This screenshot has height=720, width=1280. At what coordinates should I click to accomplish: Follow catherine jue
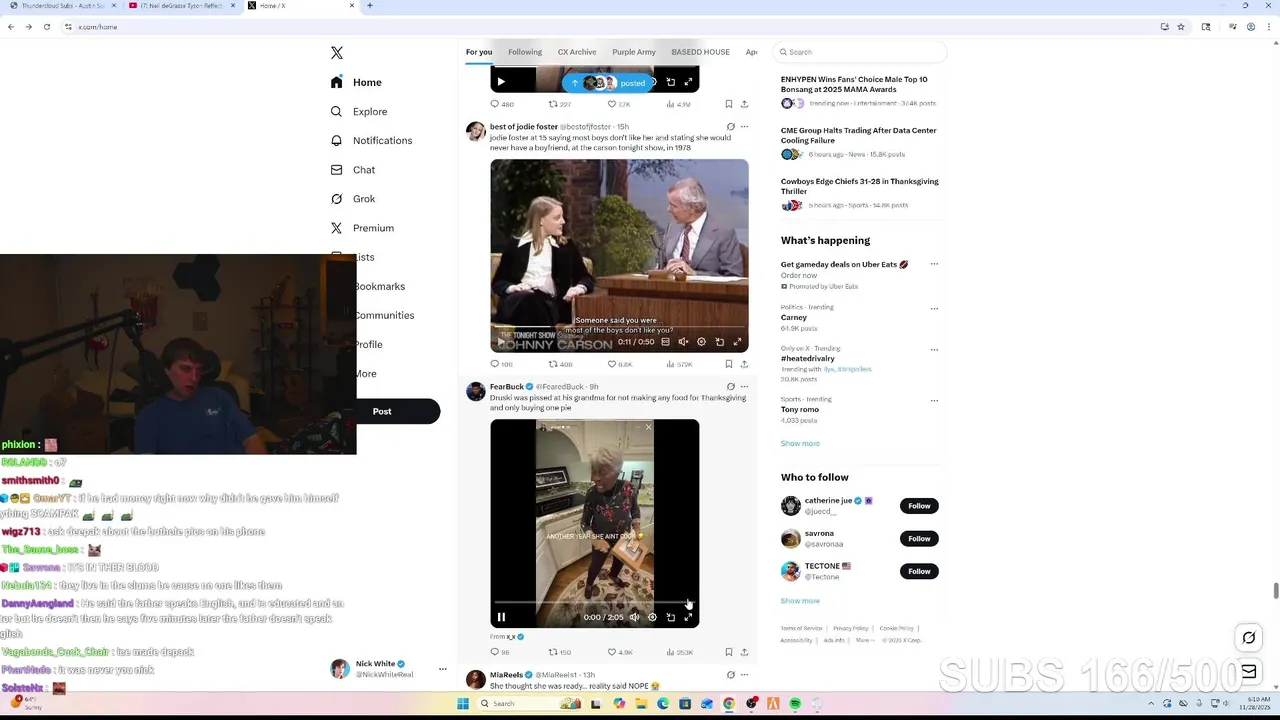click(x=919, y=506)
